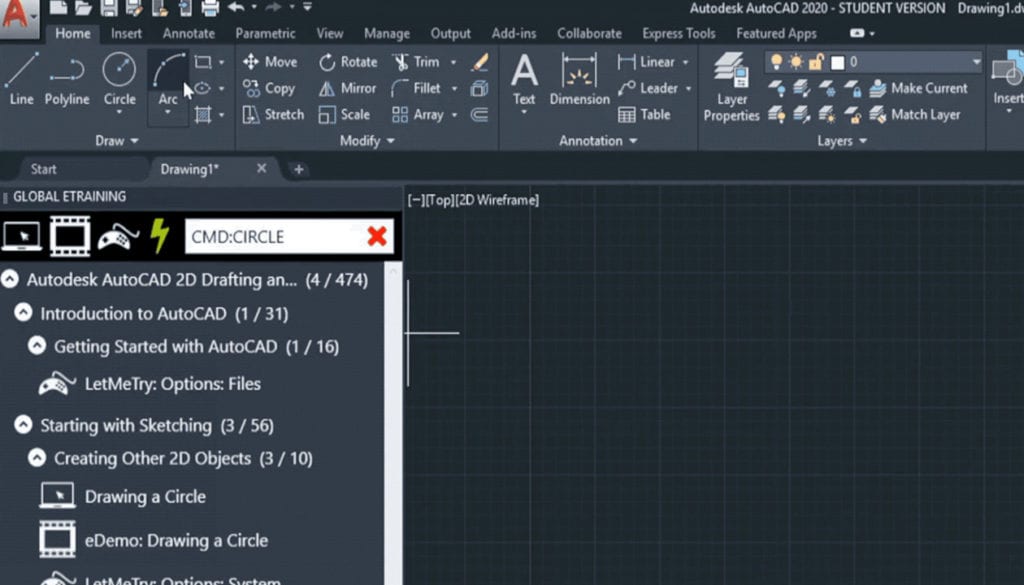Select the Rotate tool
1024x585 pixels.
tap(348, 62)
